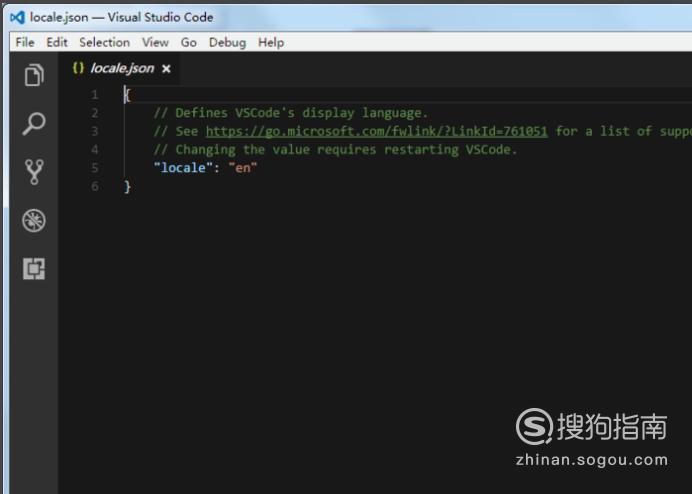Viewport: 692px width, 494px height.
Task: Open the Search view in activity bar
Action: (x=34, y=123)
